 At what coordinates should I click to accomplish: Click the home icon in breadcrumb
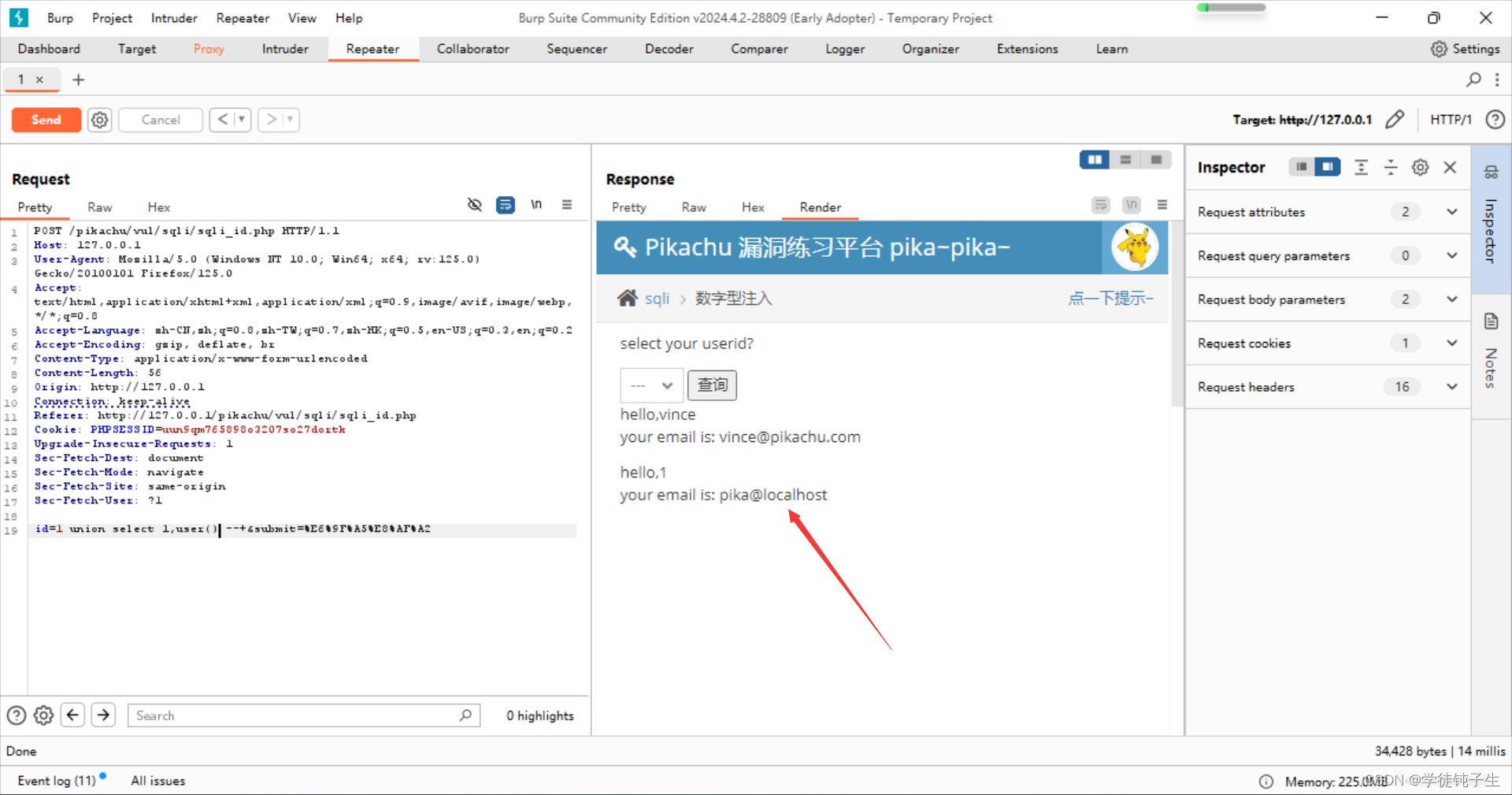tap(628, 298)
